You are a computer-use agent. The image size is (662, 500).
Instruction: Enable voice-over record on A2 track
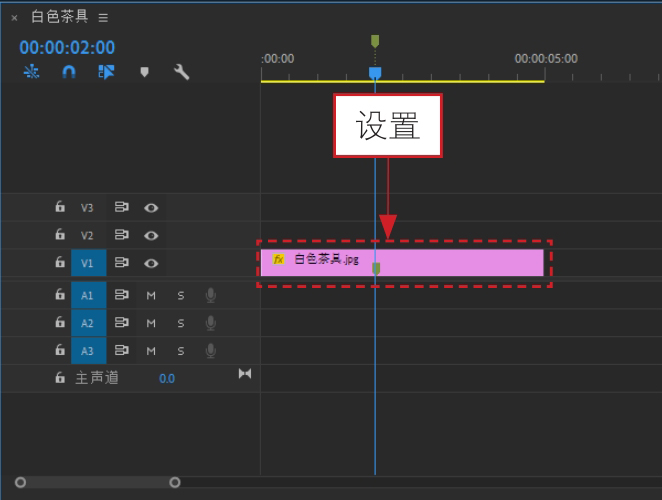[211, 323]
